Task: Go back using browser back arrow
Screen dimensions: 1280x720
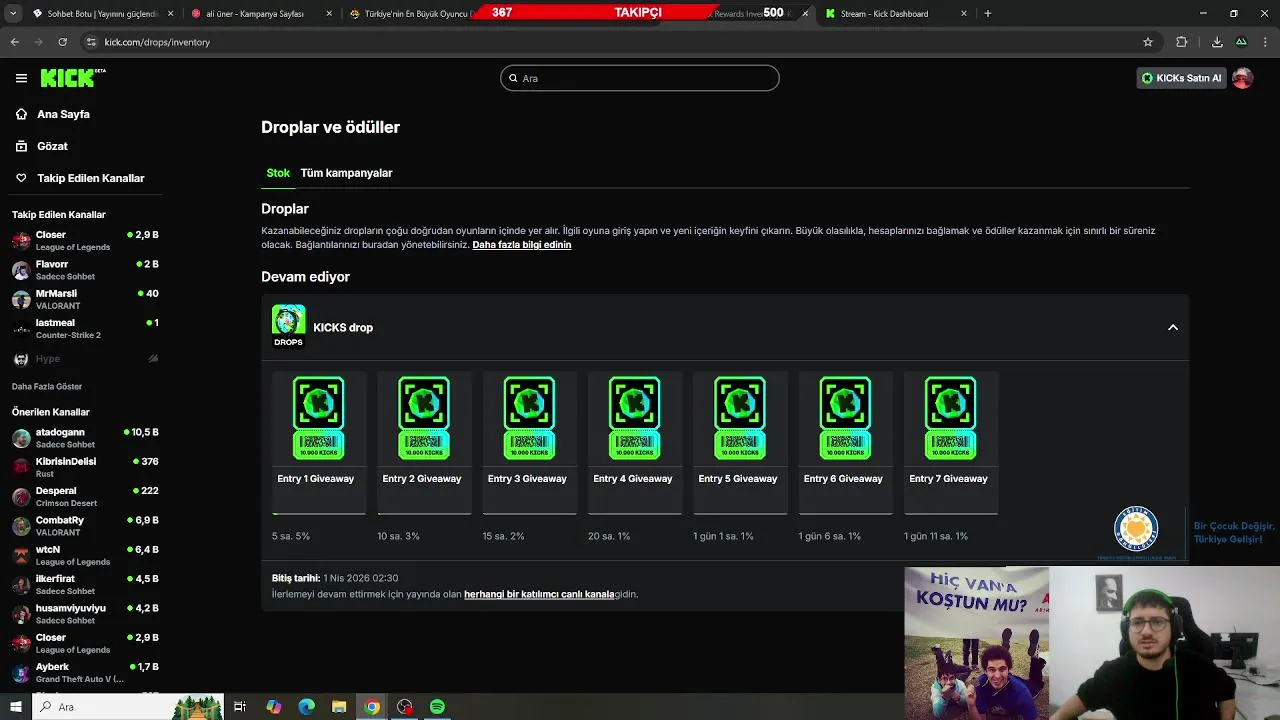Action: (14, 42)
